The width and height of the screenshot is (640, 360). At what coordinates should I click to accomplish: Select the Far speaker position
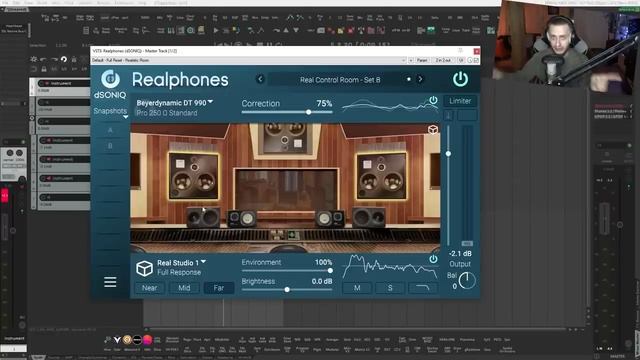[x=219, y=288]
